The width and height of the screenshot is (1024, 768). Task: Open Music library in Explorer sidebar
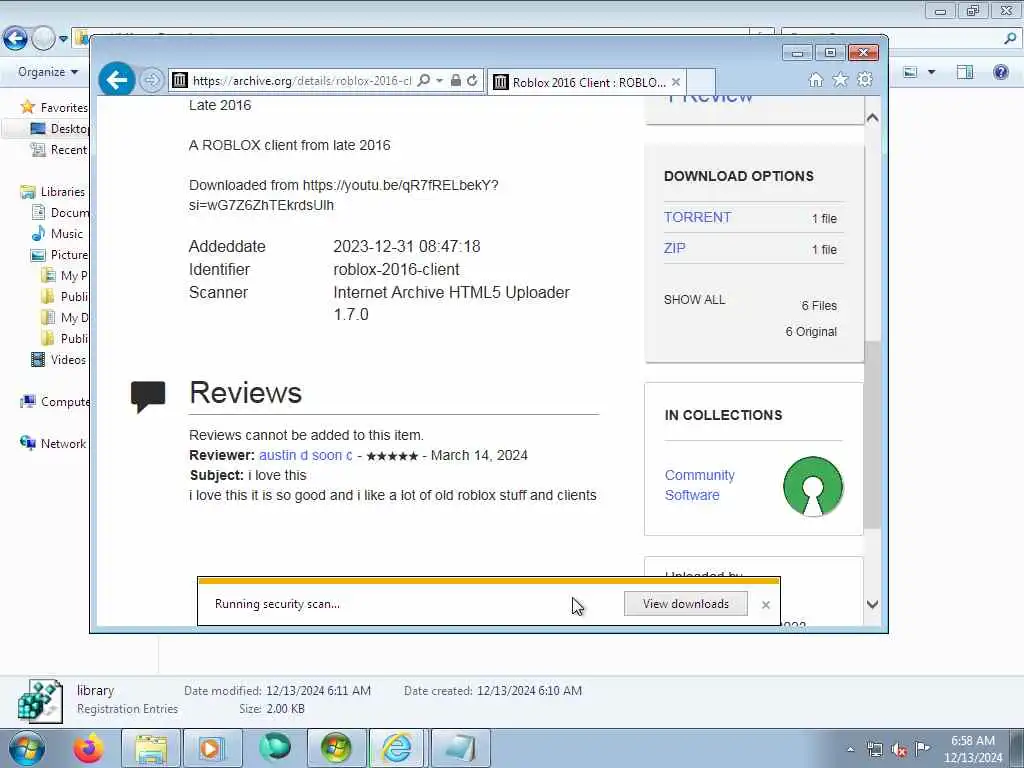(x=57, y=233)
